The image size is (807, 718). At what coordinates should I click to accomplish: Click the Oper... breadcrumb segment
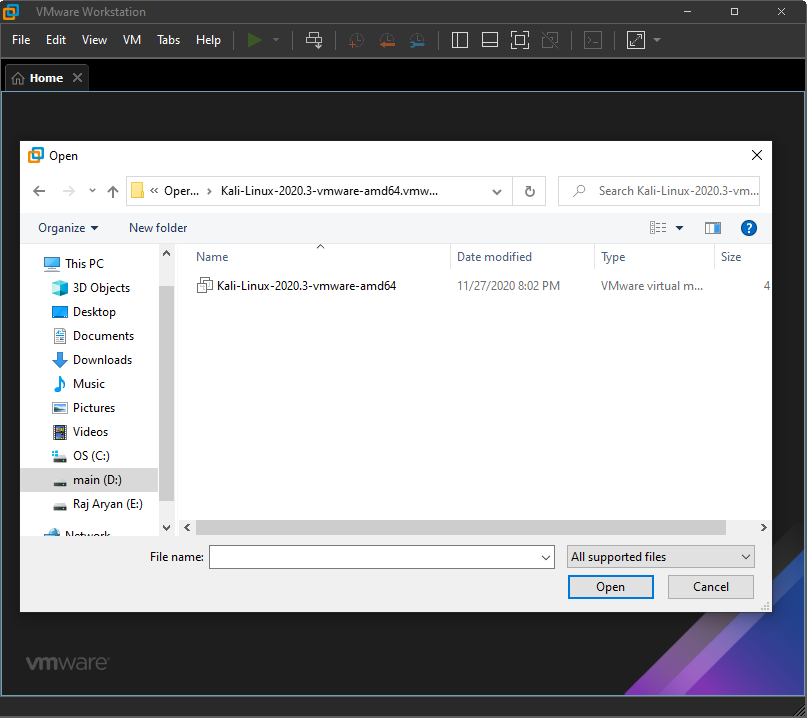pos(181,191)
